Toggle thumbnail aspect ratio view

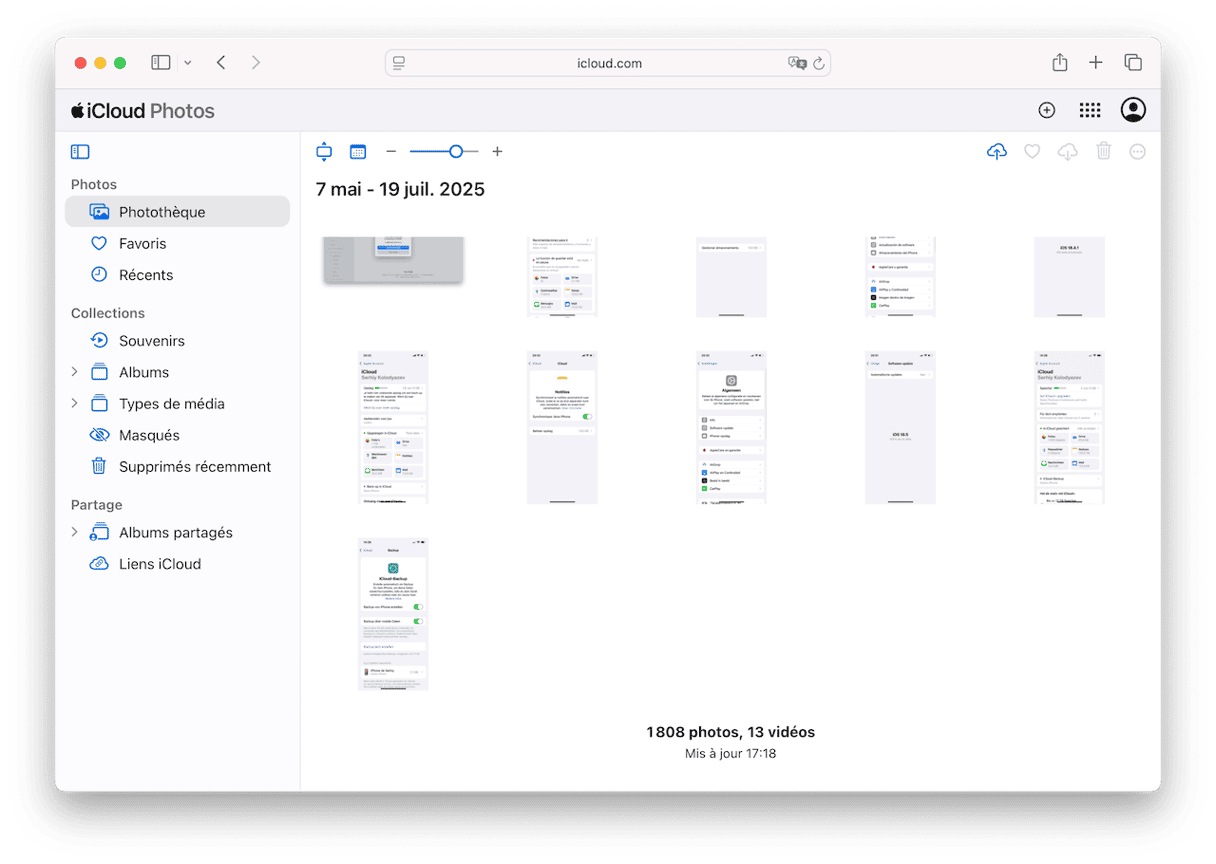click(x=324, y=152)
